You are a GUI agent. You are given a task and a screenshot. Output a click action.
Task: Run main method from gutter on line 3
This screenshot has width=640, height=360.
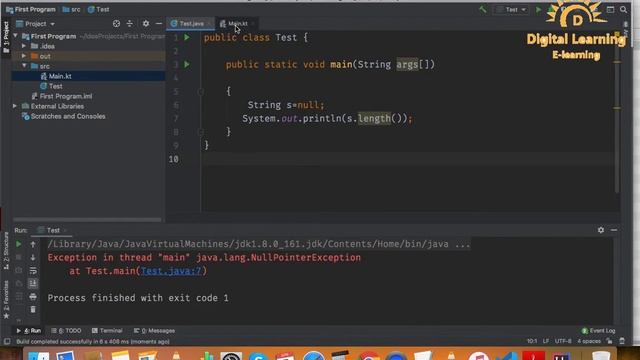click(x=187, y=64)
